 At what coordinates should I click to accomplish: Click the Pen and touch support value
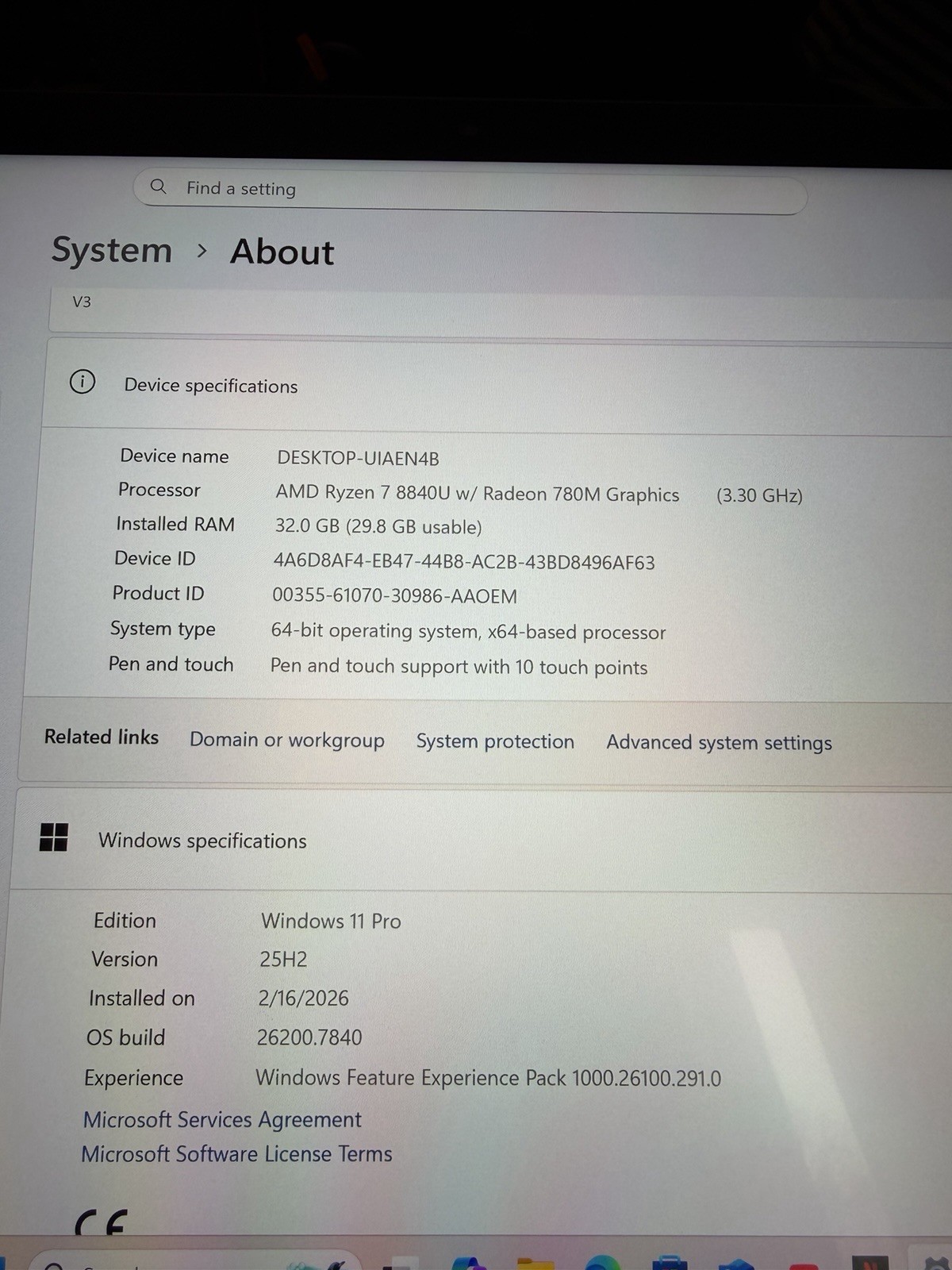tap(459, 667)
